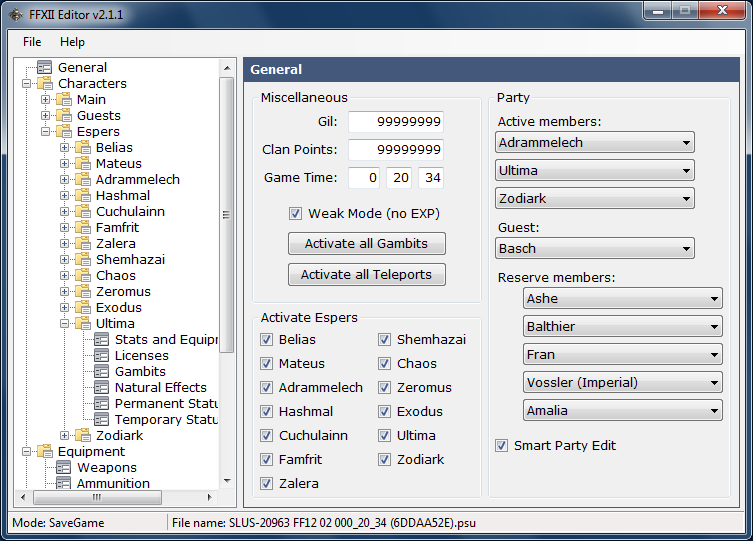Click the General page icon in tree
Screen dimensions: 753x541
coord(45,67)
